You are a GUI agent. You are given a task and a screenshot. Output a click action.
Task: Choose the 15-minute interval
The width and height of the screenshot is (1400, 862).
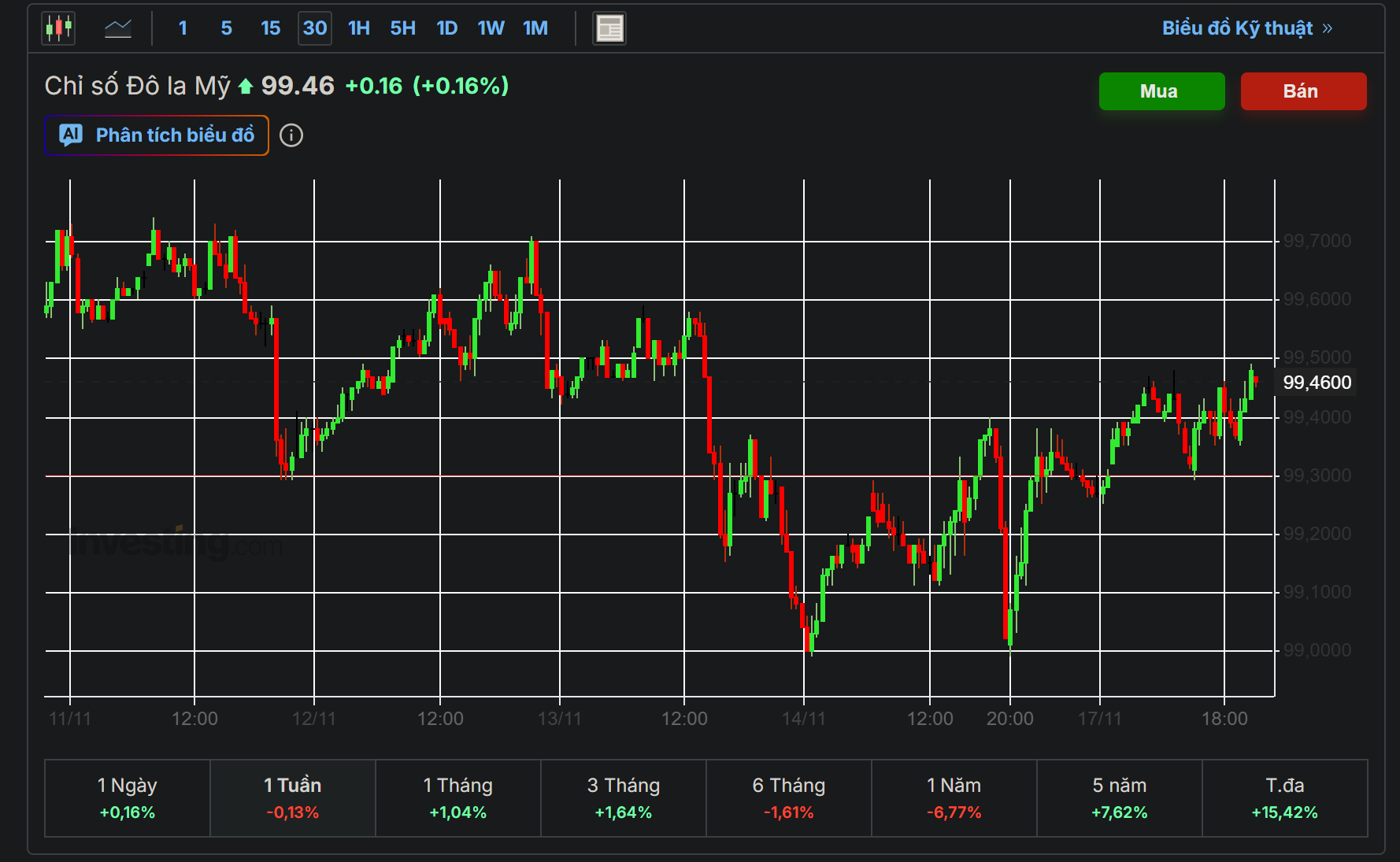click(270, 28)
